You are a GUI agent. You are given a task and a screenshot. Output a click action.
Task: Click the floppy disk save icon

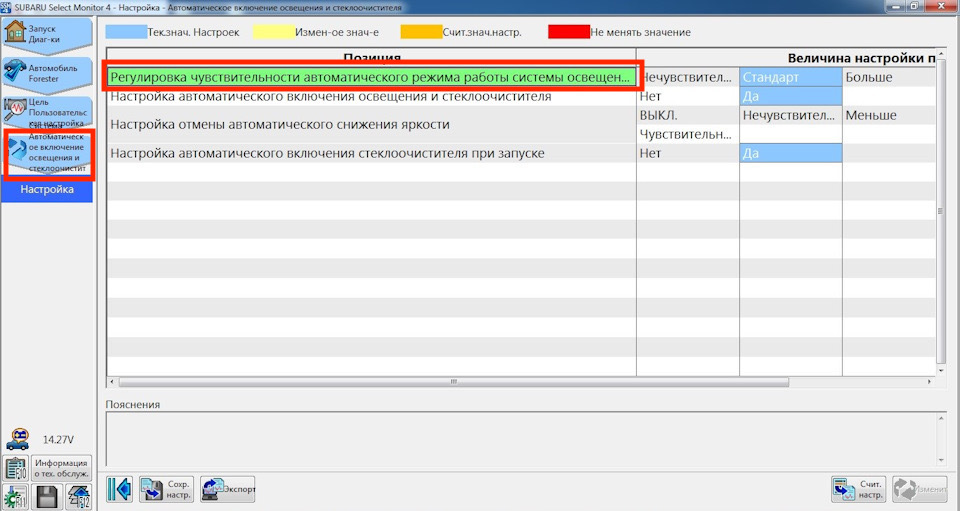(x=47, y=497)
